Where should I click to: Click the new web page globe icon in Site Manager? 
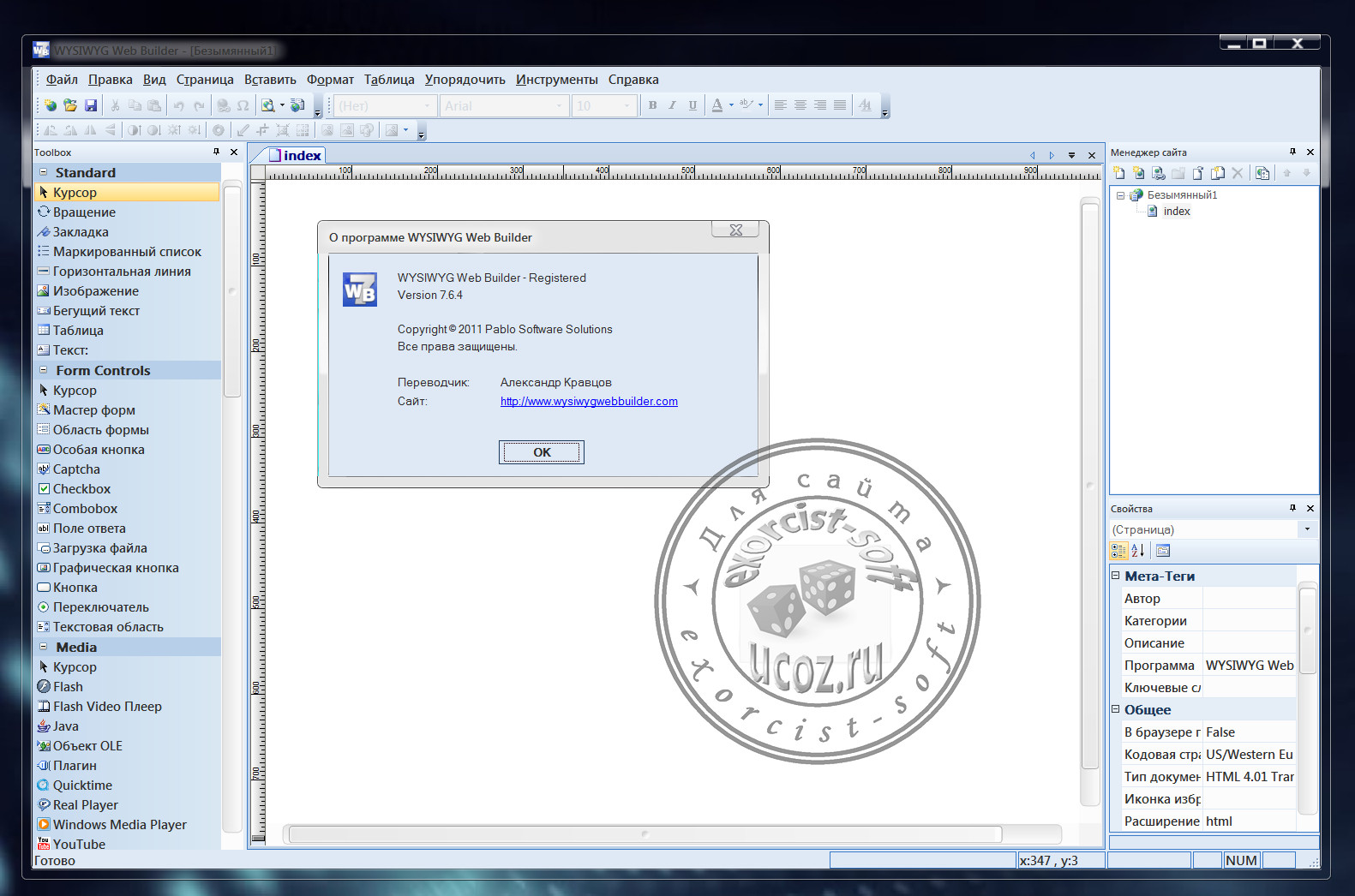[x=1138, y=173]
